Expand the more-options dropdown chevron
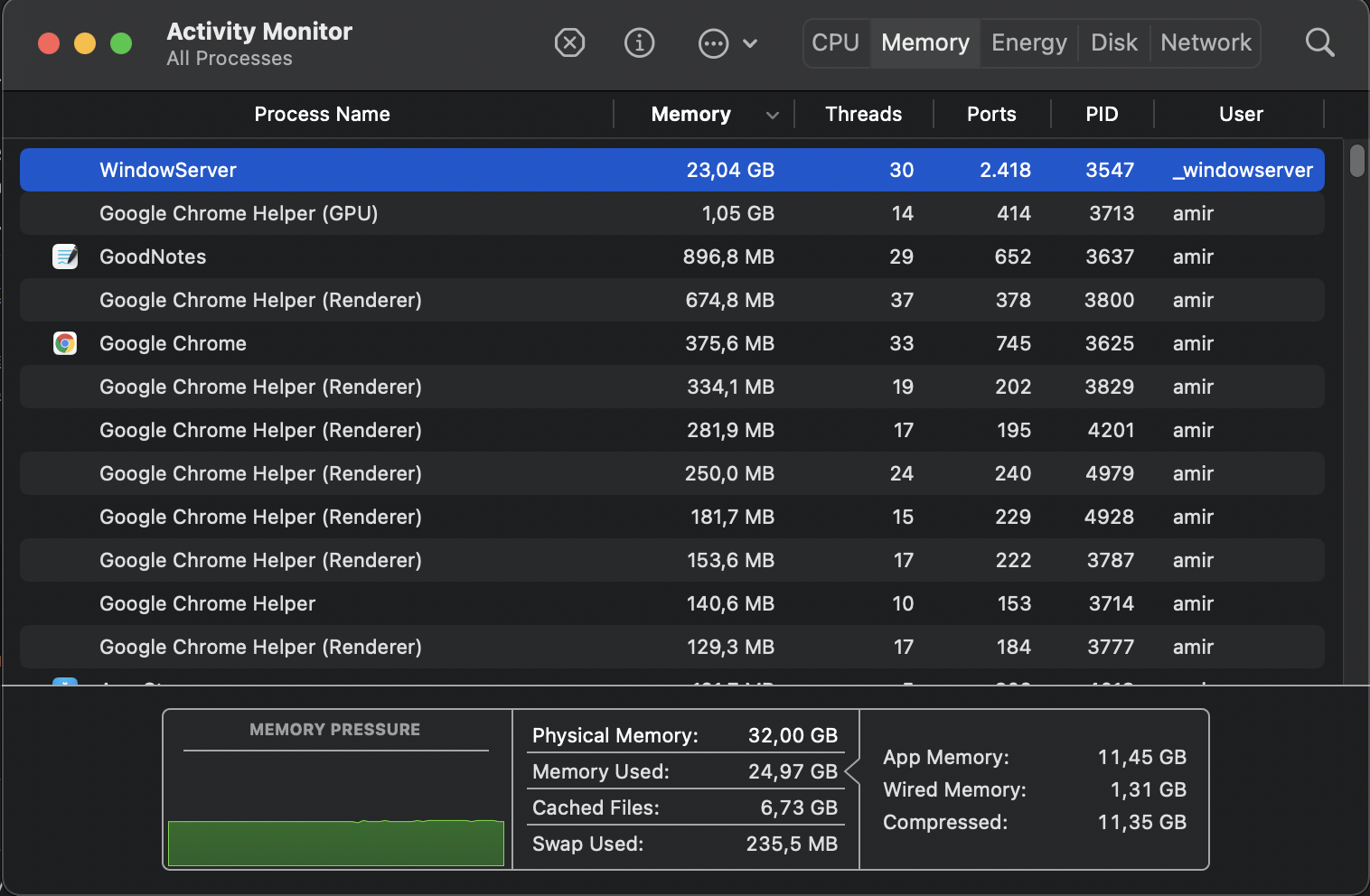 click(x=750, y=42)
